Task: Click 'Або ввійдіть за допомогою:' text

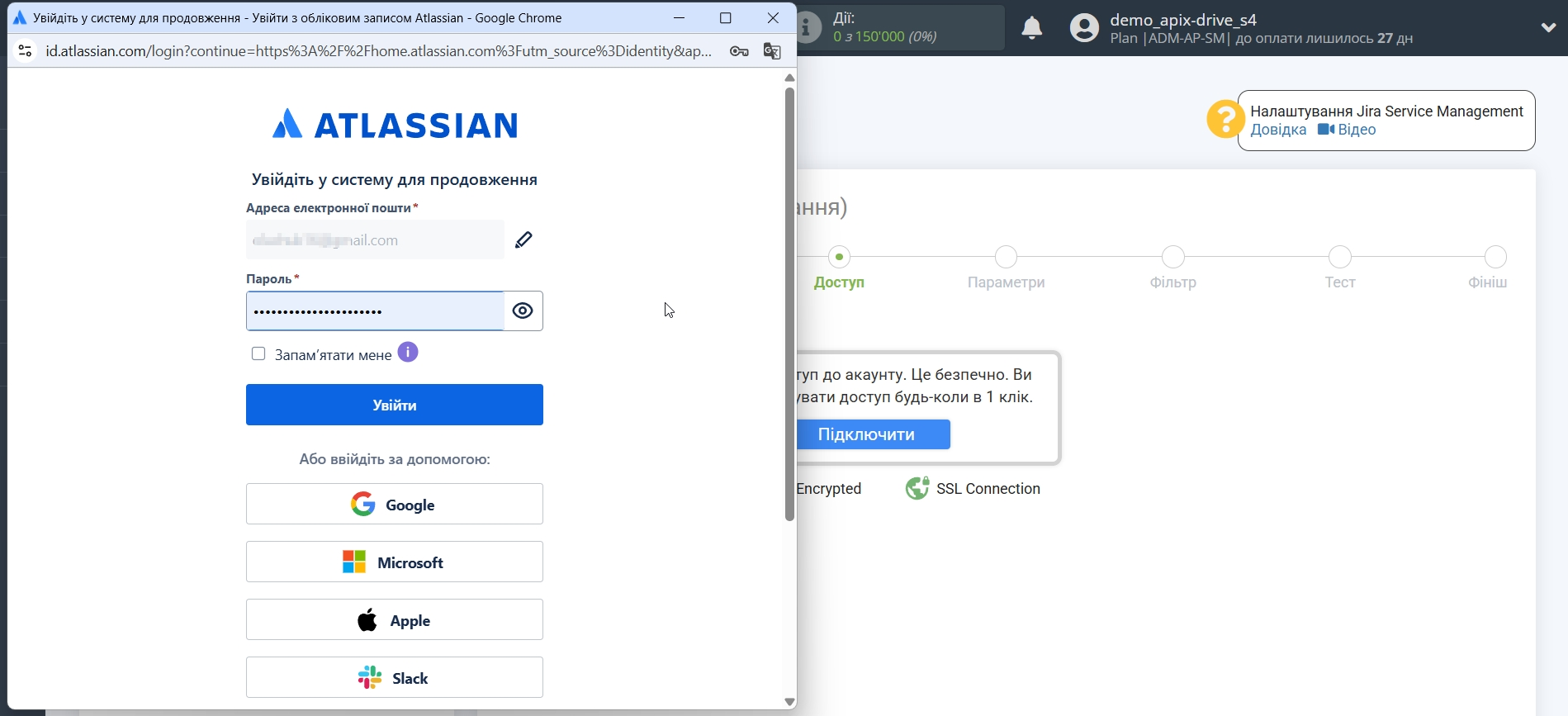Action: (395, 459)
